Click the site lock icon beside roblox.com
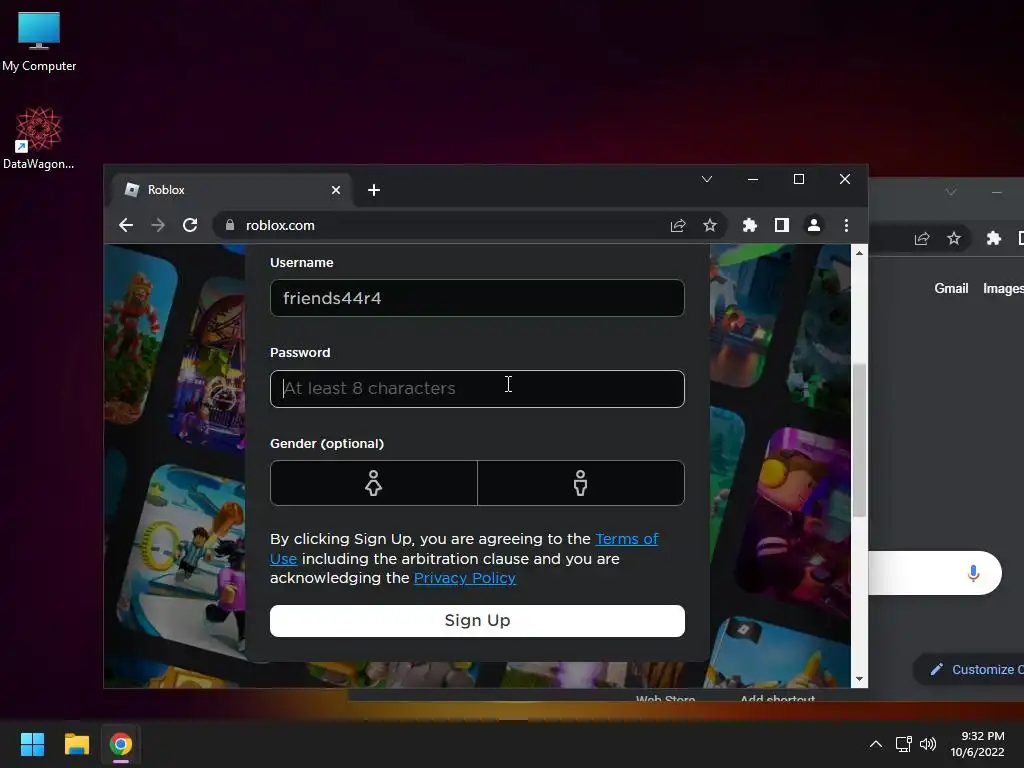The width and height of the screenshot is (1024, 768). tap(230, 225)
